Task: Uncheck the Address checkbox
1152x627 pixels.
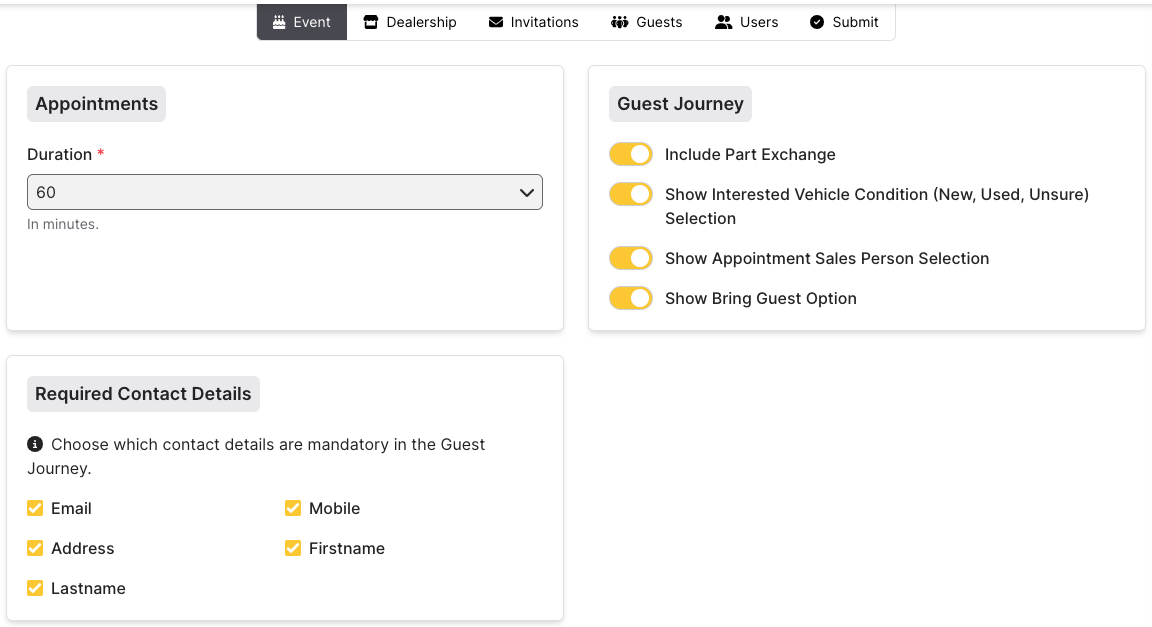Action: (35, 548)
